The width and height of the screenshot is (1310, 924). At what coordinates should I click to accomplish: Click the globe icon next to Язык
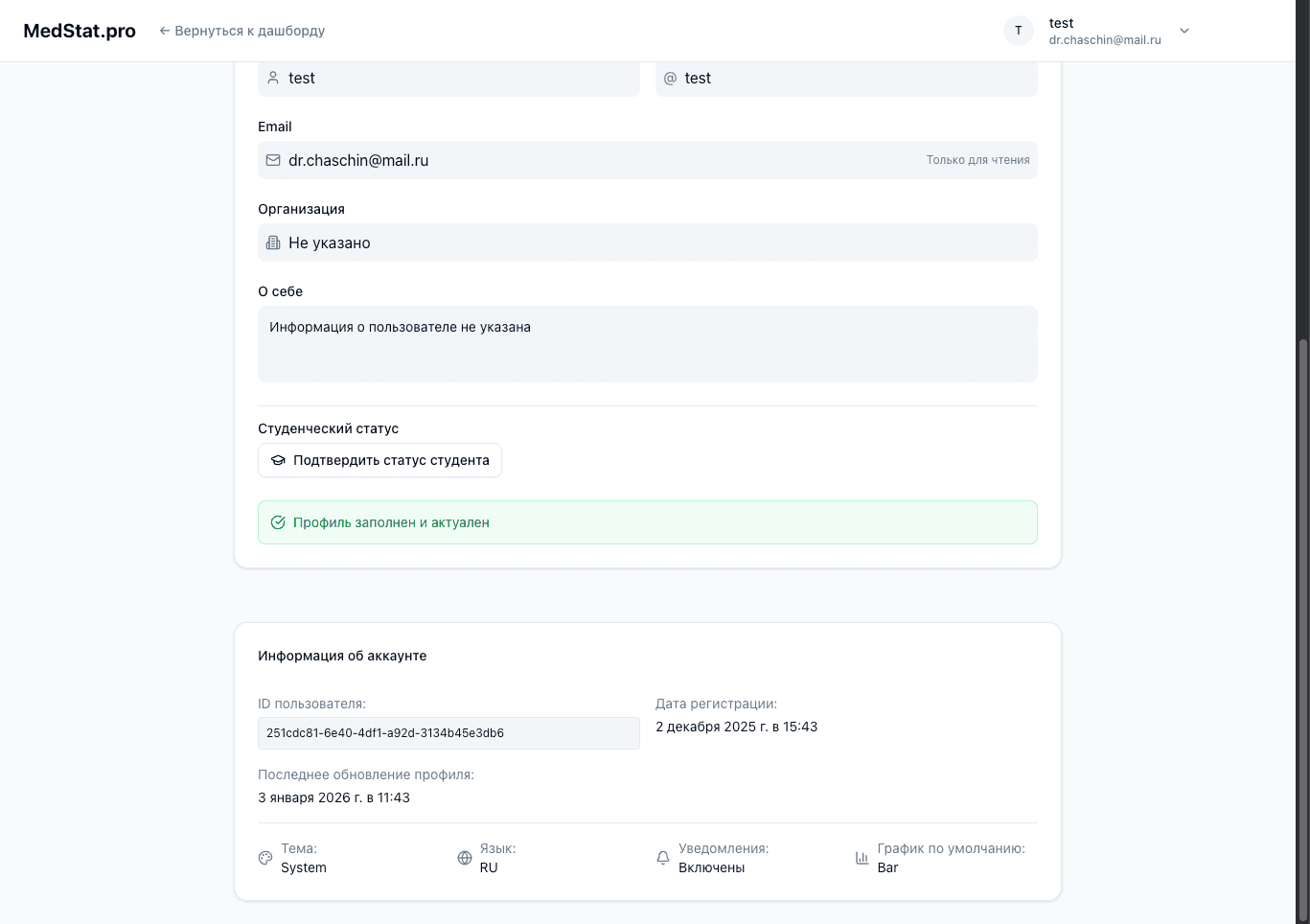[x=465, y=858]
